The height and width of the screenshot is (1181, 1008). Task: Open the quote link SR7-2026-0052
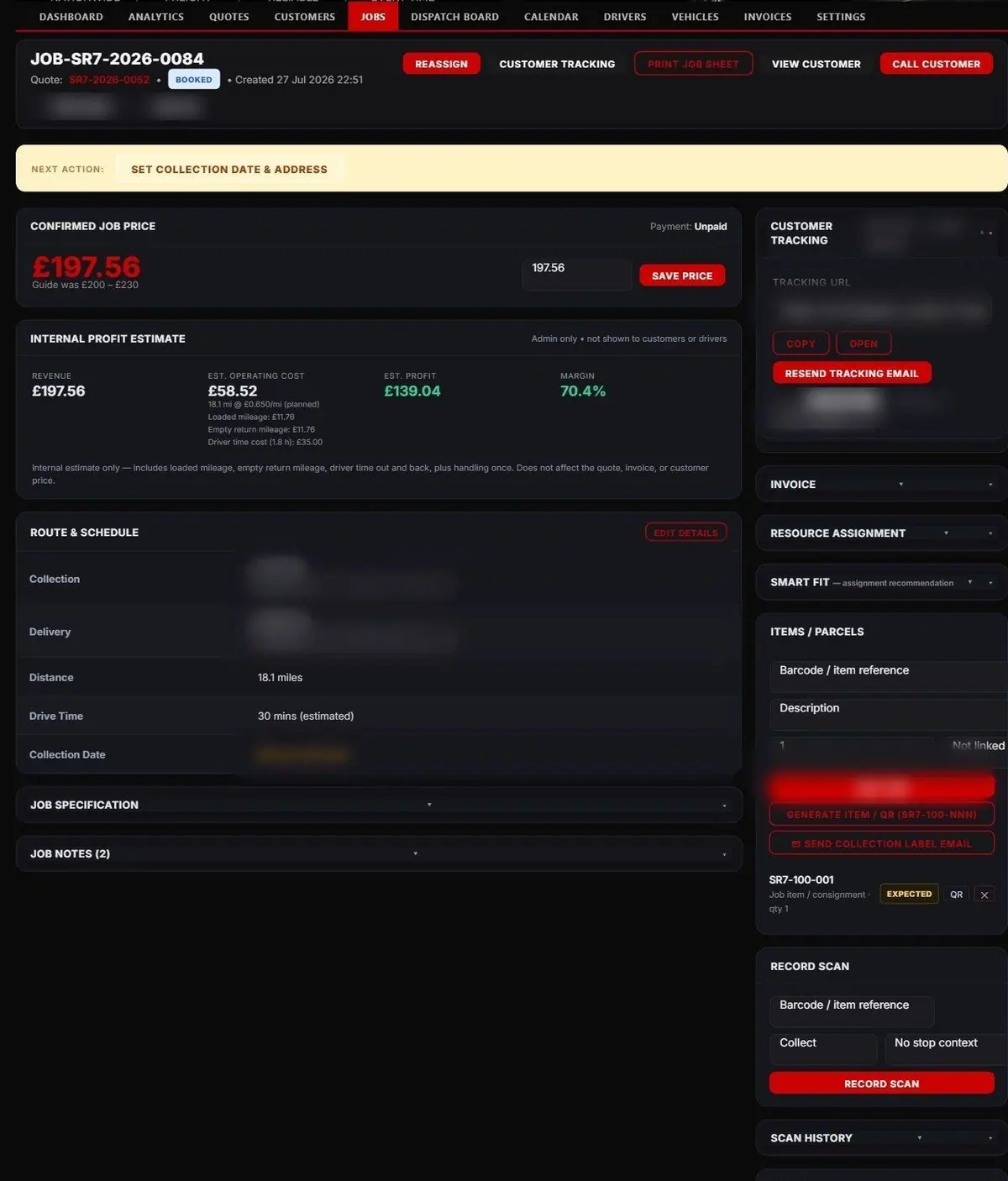point(109,80)
